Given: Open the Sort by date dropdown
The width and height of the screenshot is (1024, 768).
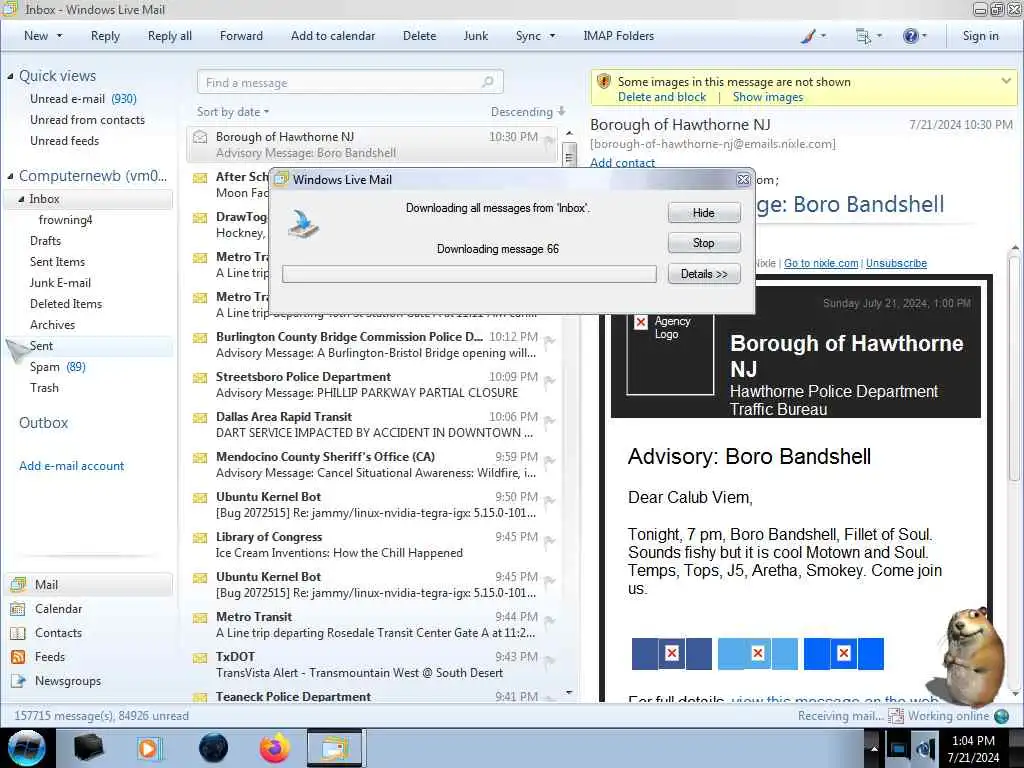Looking at the screenshot, I should pos(233,112).
